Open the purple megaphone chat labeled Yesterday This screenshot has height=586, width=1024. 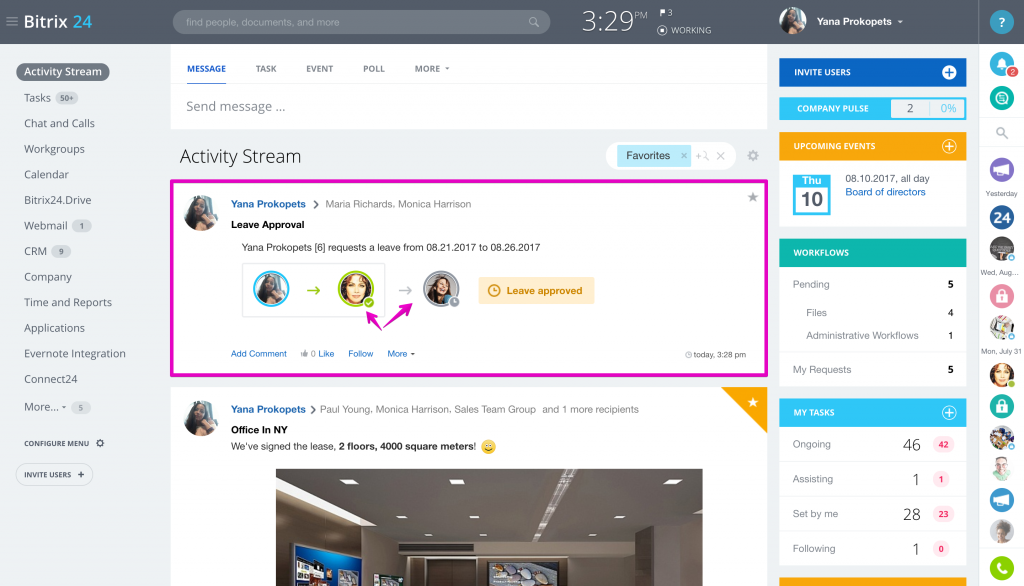click(x=1001, y=170)
